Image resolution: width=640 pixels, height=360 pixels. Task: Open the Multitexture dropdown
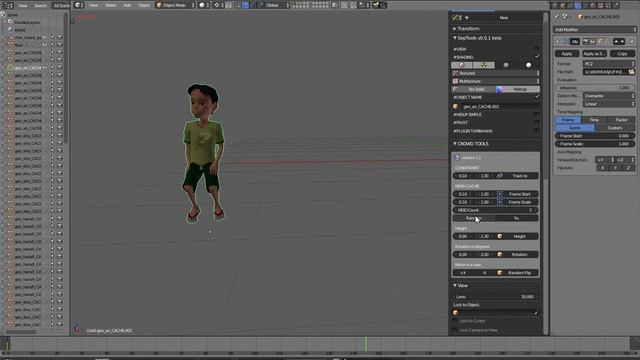496,81
